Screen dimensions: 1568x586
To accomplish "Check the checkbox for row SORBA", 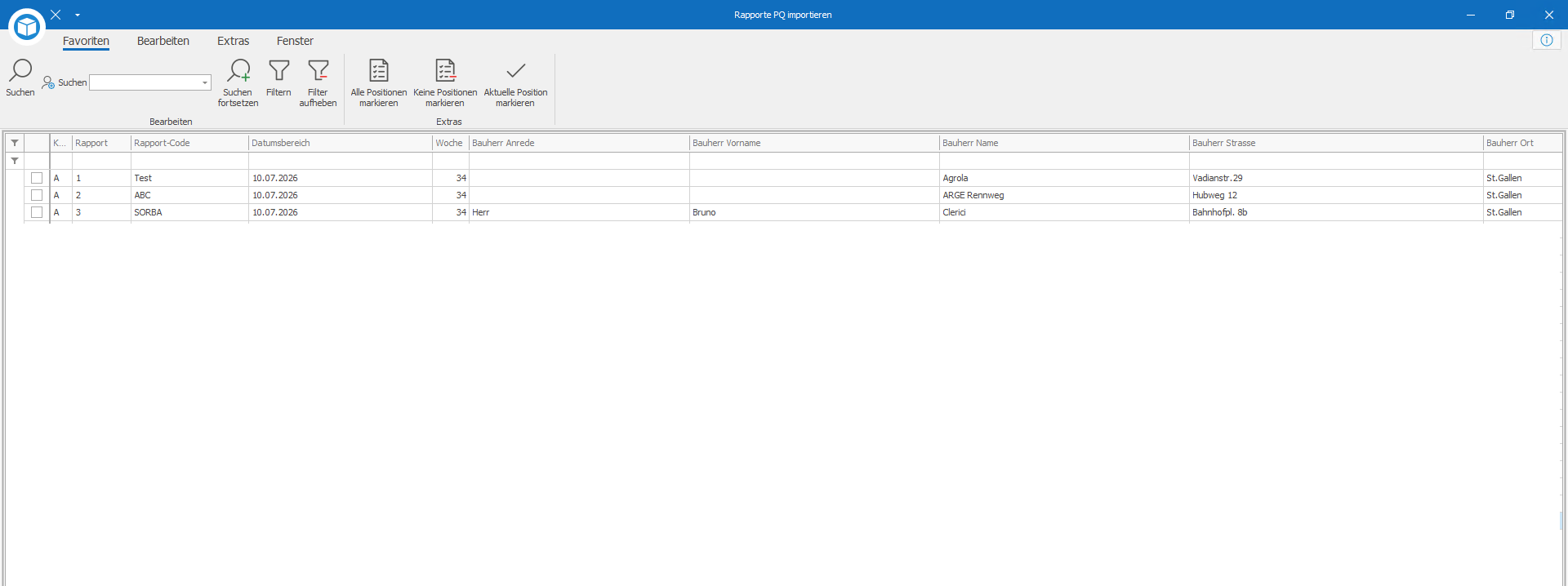I will pos(37,212).
